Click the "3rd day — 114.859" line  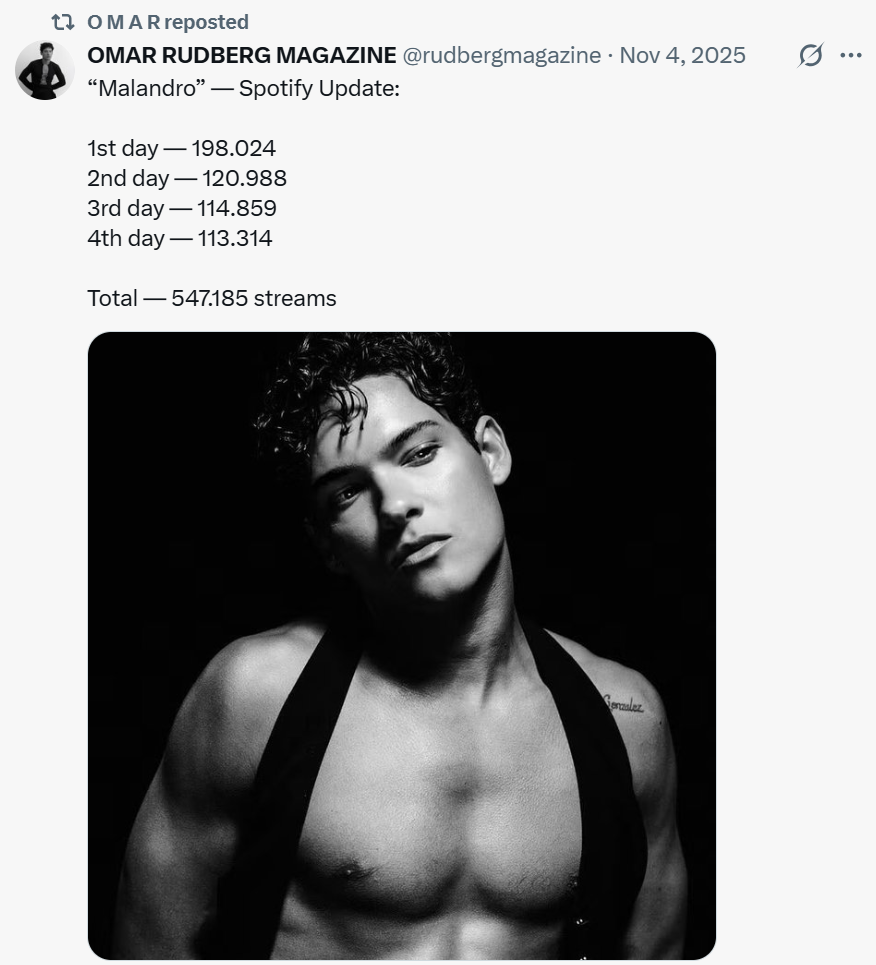click(x=182, y=209)
